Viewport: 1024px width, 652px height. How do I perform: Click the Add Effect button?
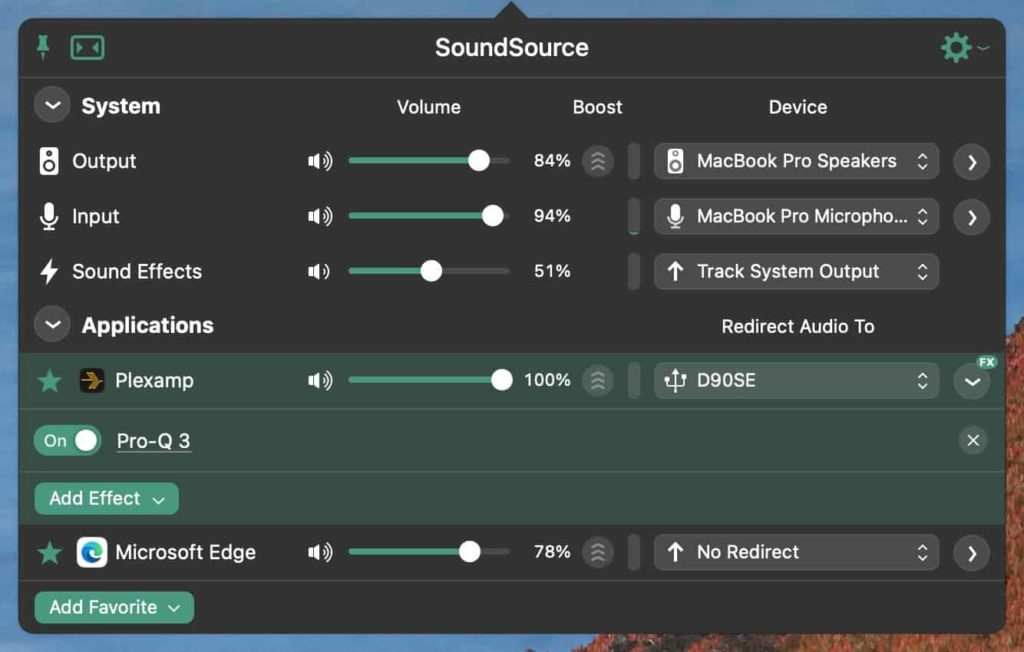tap(106, 498)
